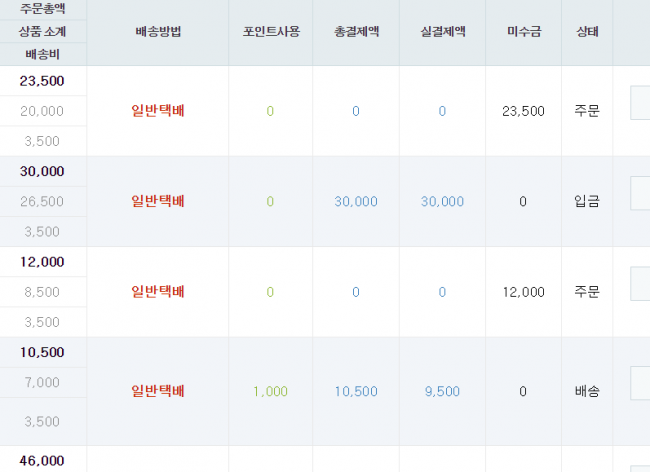Click the 포인트사용 column header
This screenshot has height=472, width=650.
[x=271, y=32]
